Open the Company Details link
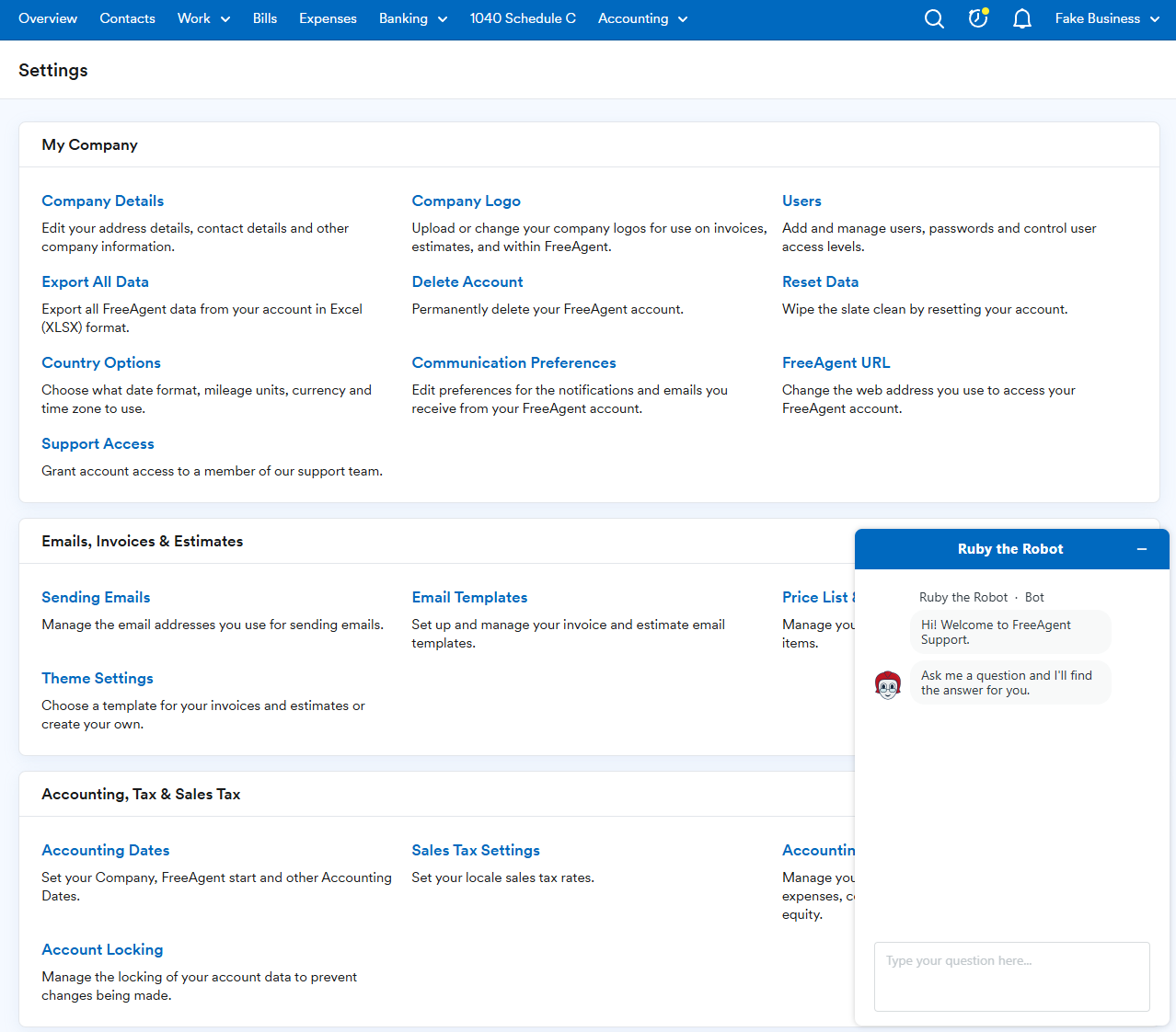 [102, 201]
